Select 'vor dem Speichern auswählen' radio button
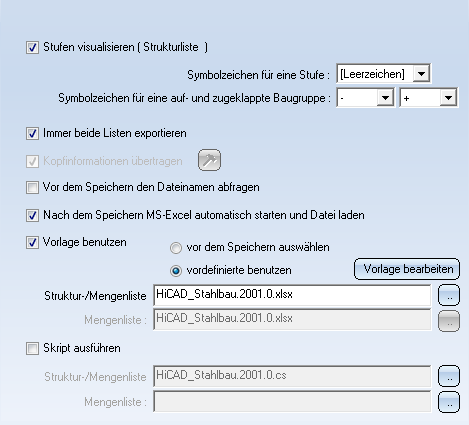Viewport: 469px width, 425px height. [176, 248]
